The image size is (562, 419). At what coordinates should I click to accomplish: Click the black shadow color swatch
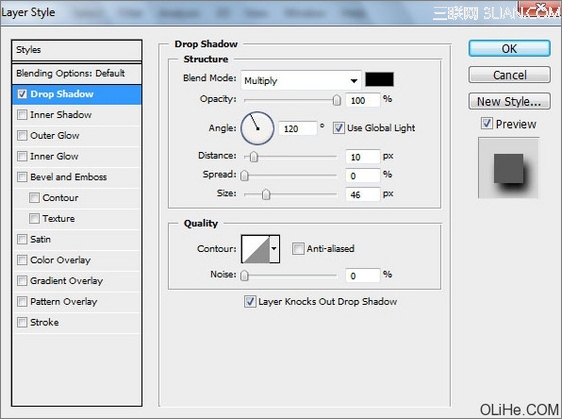[379, 80]
